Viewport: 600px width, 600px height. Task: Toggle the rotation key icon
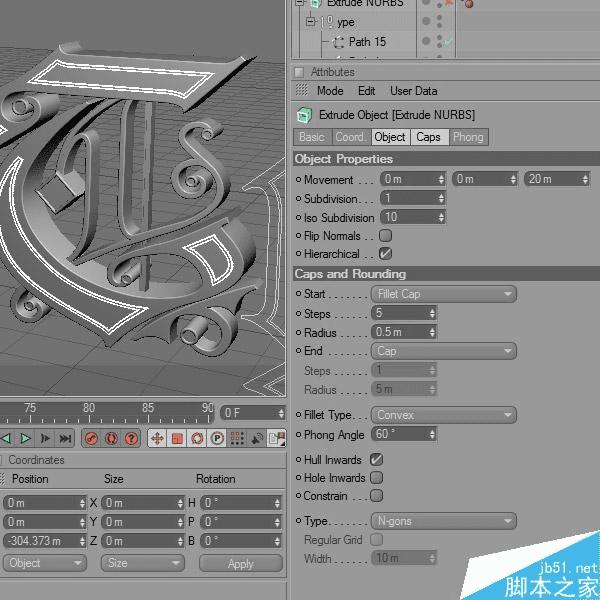pyautogui.click(x=197, y=439)
